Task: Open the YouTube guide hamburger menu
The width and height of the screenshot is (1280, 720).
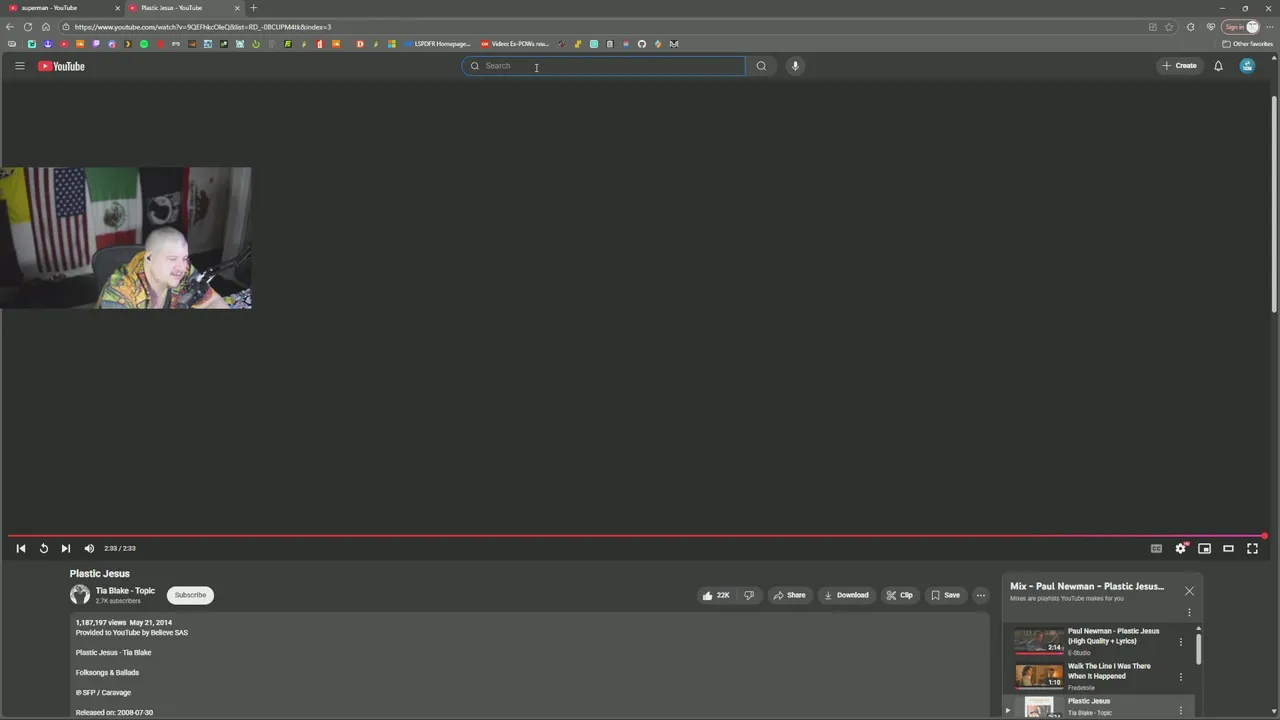Action: click(x=19, y=66)
